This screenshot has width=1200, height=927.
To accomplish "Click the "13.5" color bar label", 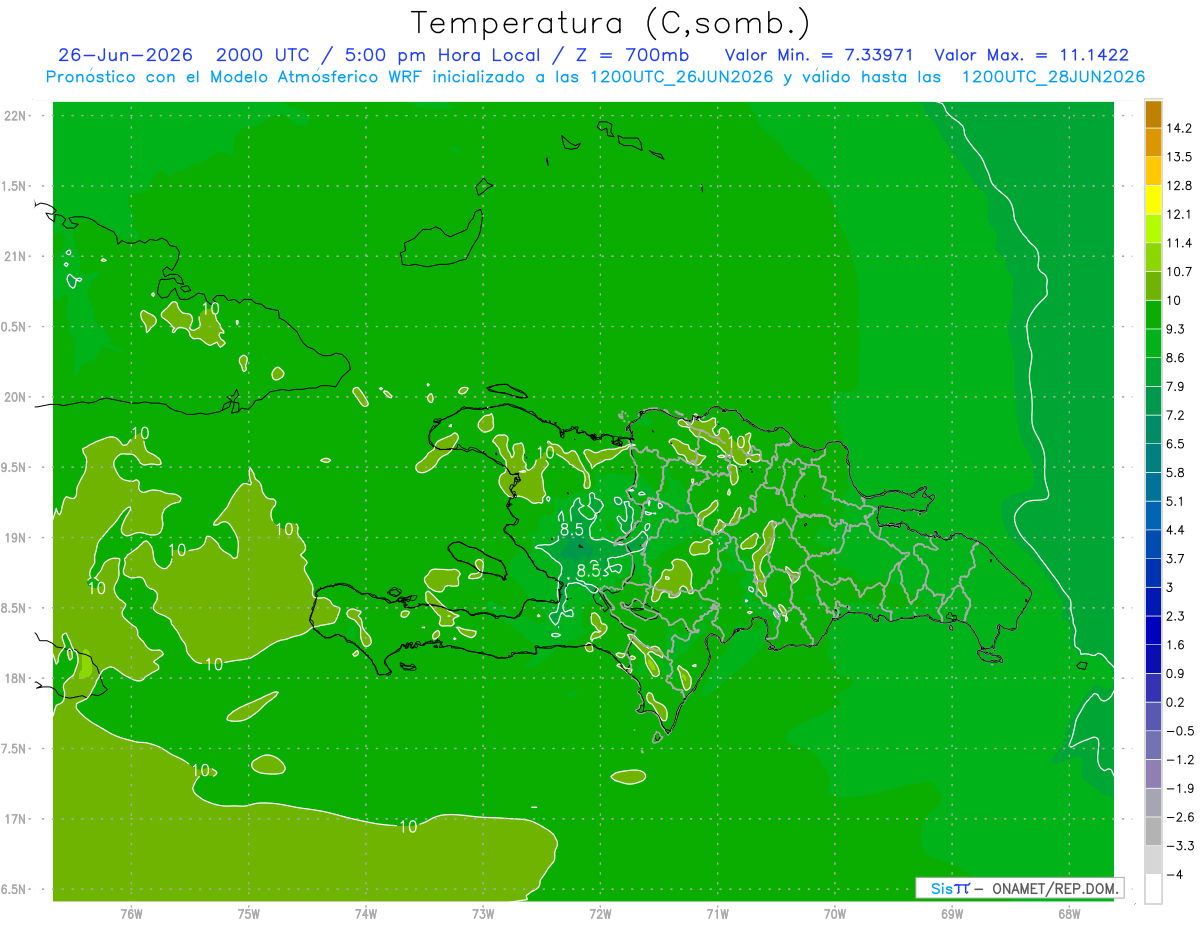I will pos(1179,157).
